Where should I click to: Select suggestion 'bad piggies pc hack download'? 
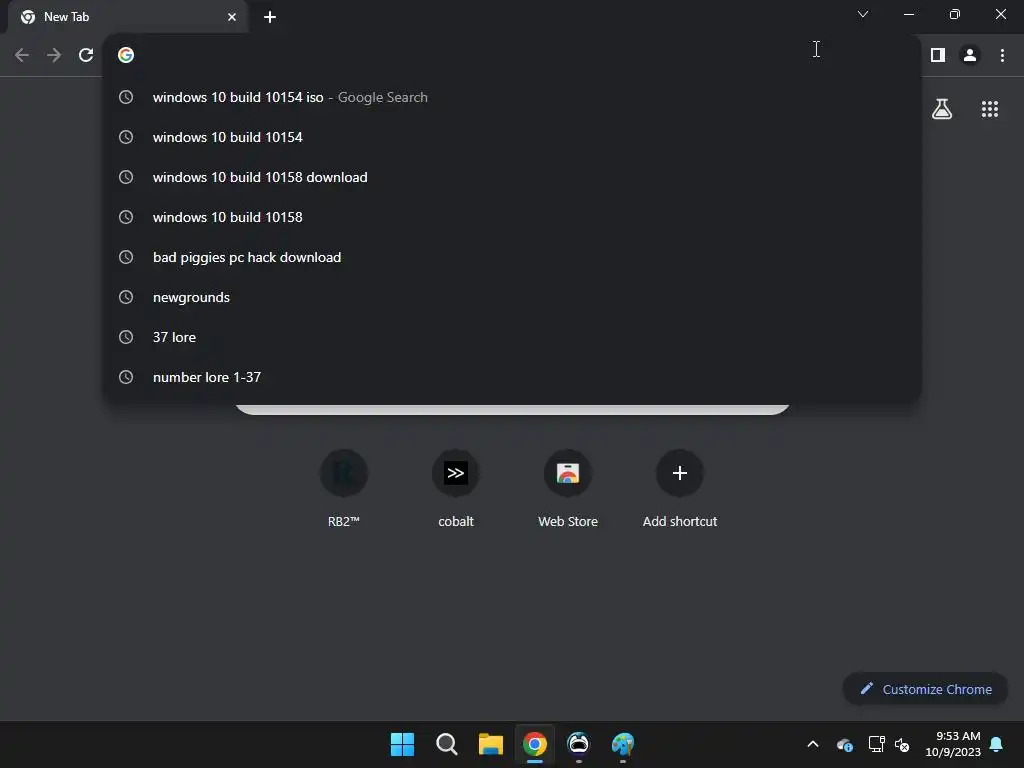point(513,257)
